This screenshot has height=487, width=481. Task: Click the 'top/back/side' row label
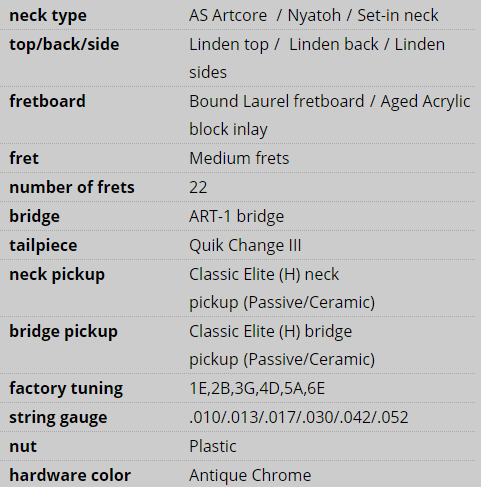pyautogui.click(x=64, y=44)
